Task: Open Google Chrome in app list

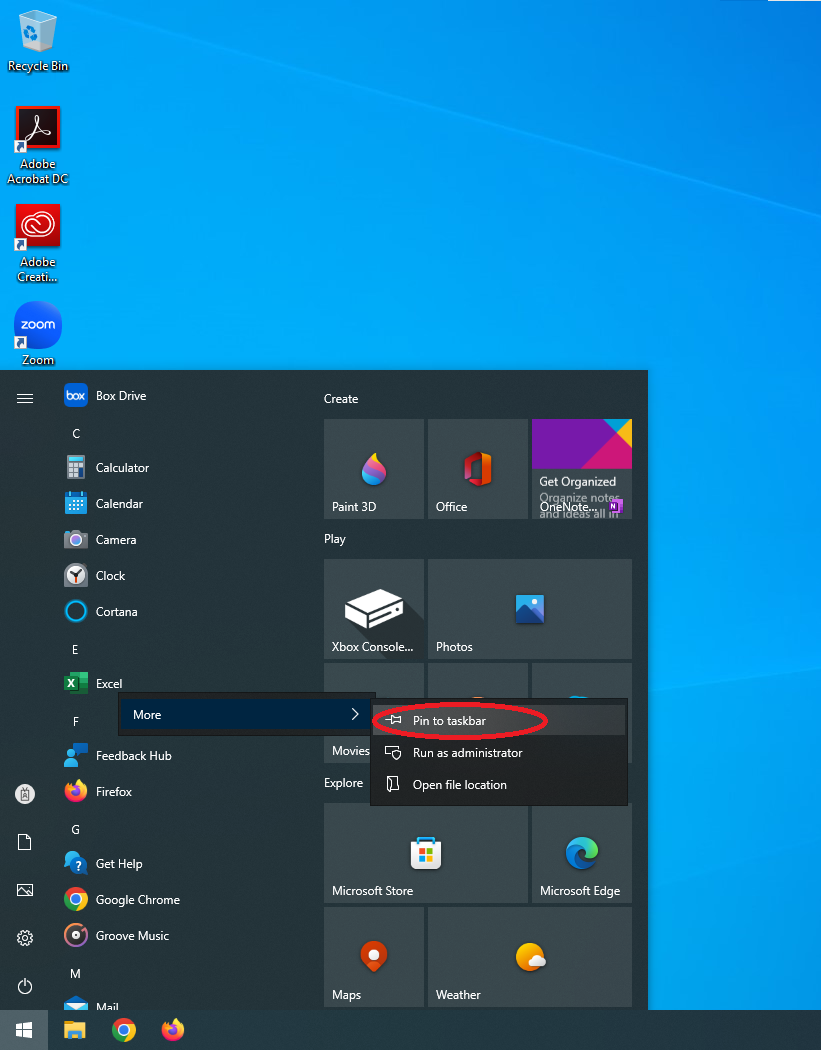Action: click(137, 900)
